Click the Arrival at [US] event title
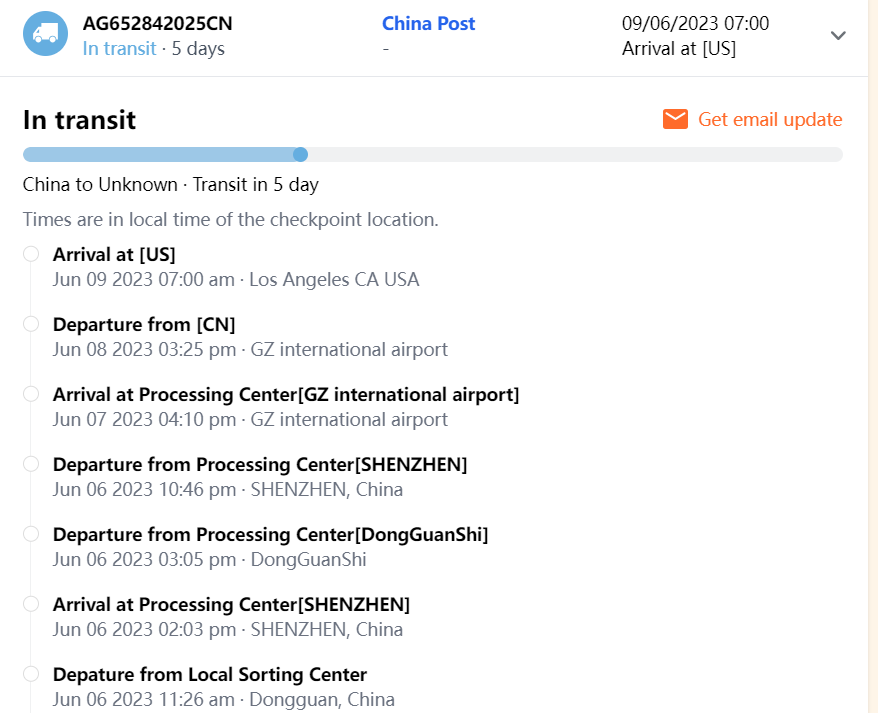This screenshot has height=713, width=878. [x=114, y=254]
